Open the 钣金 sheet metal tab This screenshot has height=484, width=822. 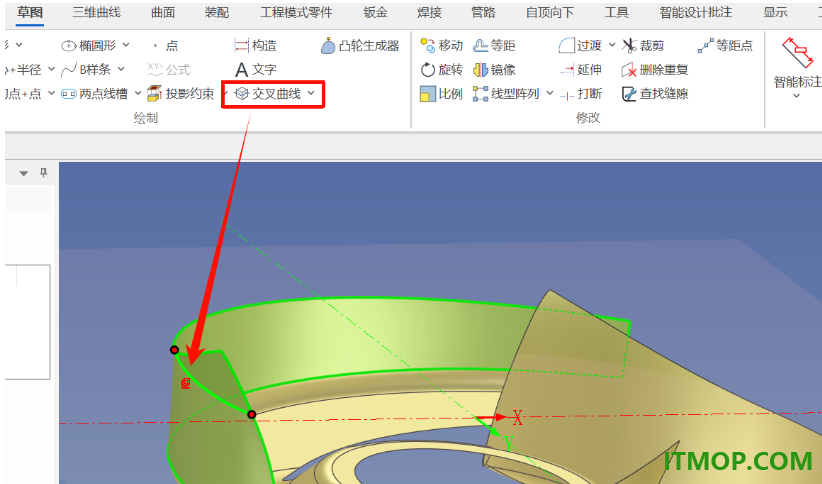(x=375, y=13)
